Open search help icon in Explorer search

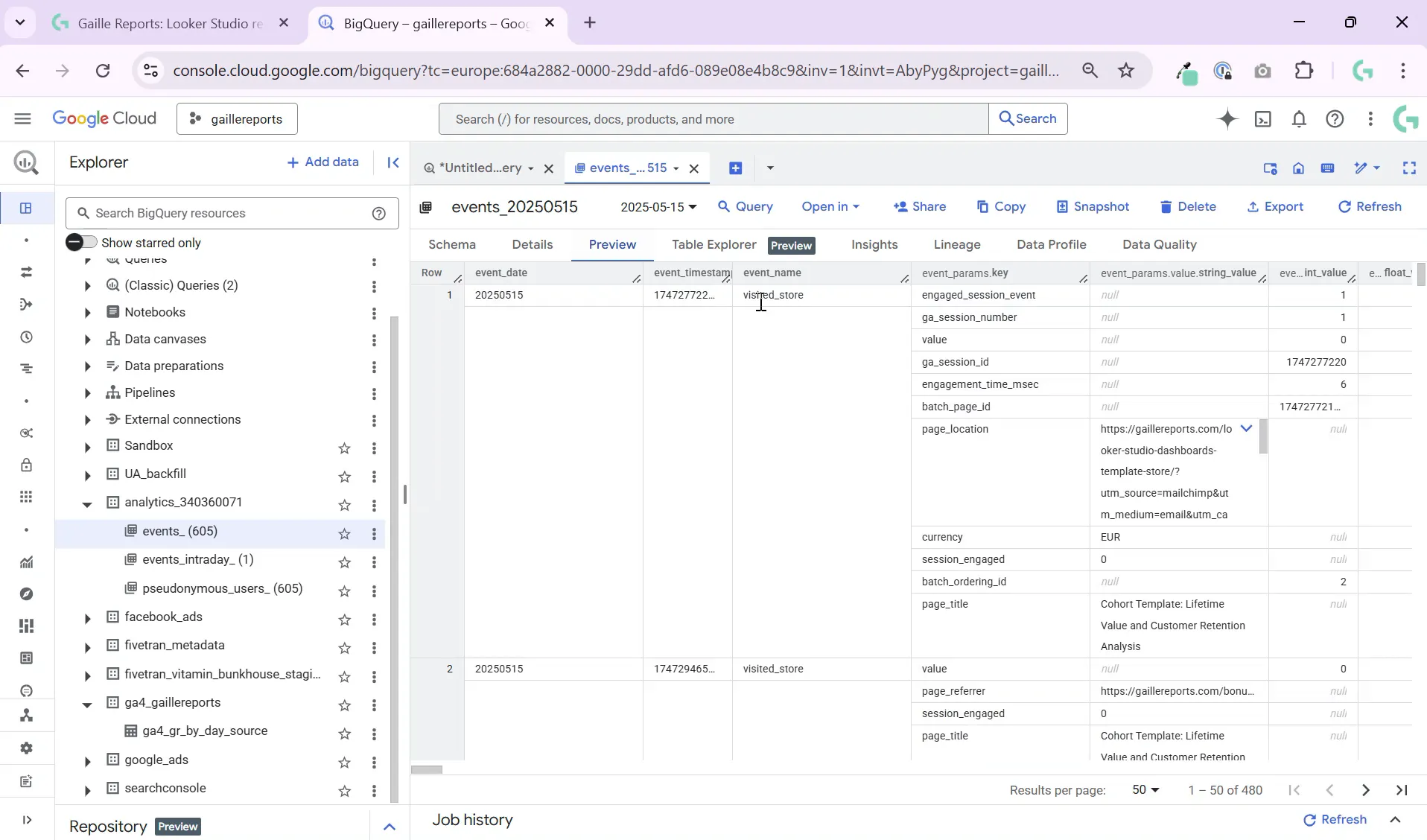379,214
